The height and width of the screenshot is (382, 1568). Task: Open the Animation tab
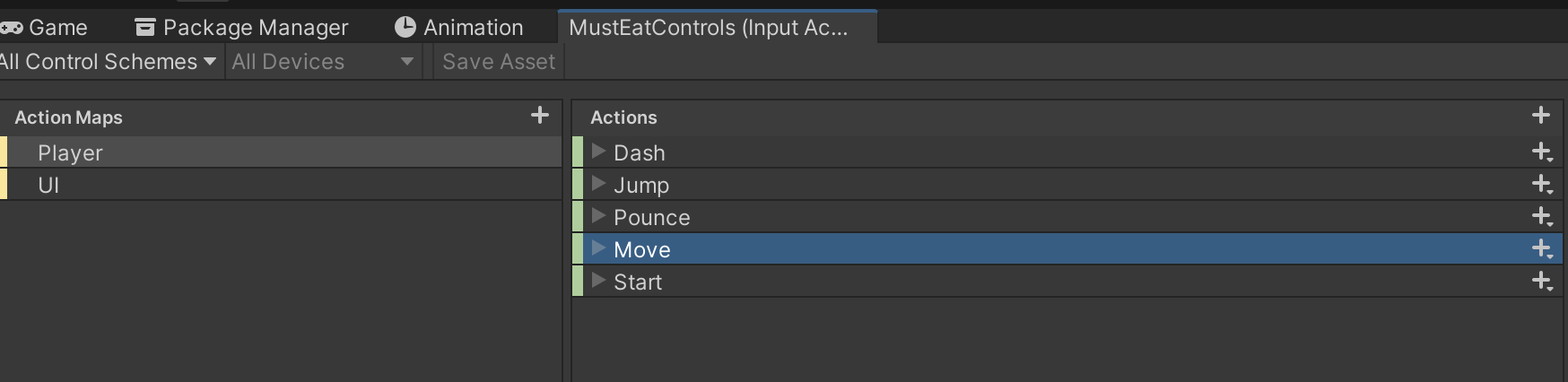pos(459,28)
